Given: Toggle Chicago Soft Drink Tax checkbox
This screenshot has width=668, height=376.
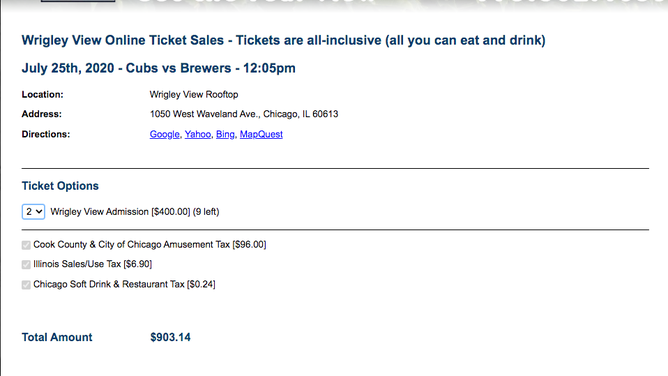Looking at the screenshot, I should [26, 284].
